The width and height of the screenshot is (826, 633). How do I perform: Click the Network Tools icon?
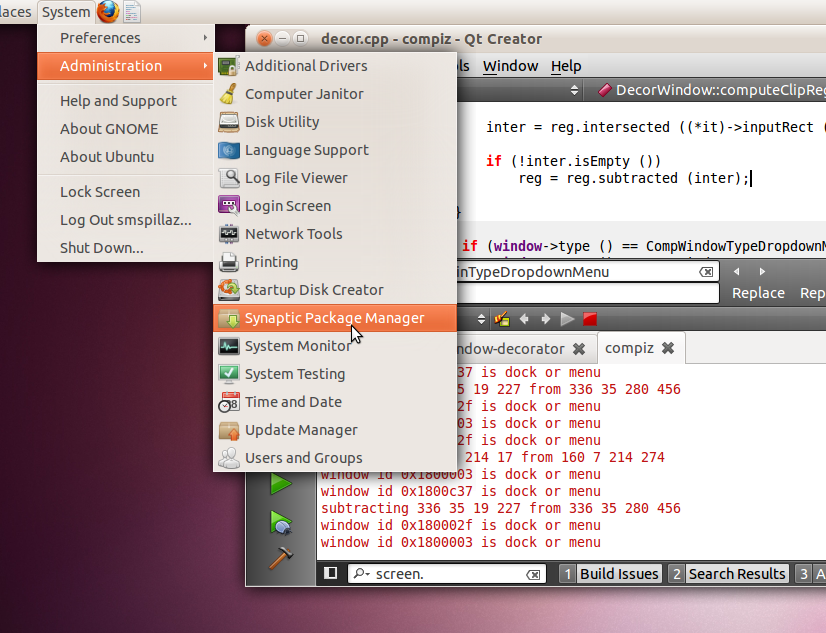coord(229,234)
